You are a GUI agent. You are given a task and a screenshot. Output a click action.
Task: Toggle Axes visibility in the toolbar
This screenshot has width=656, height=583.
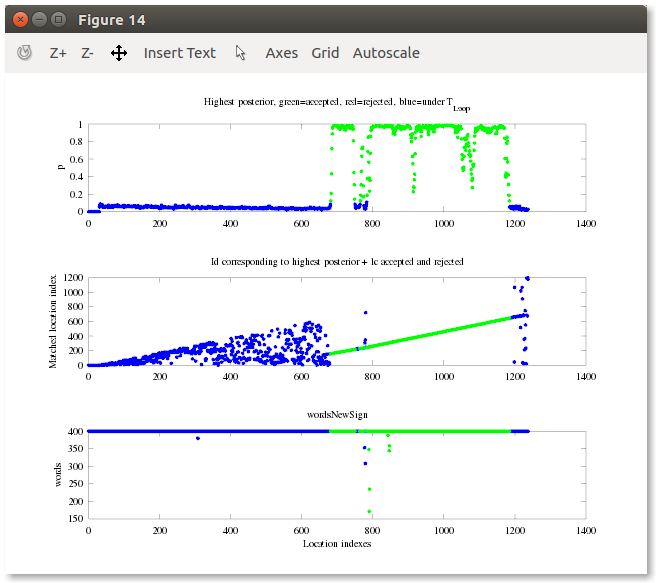tap(281, 53)
